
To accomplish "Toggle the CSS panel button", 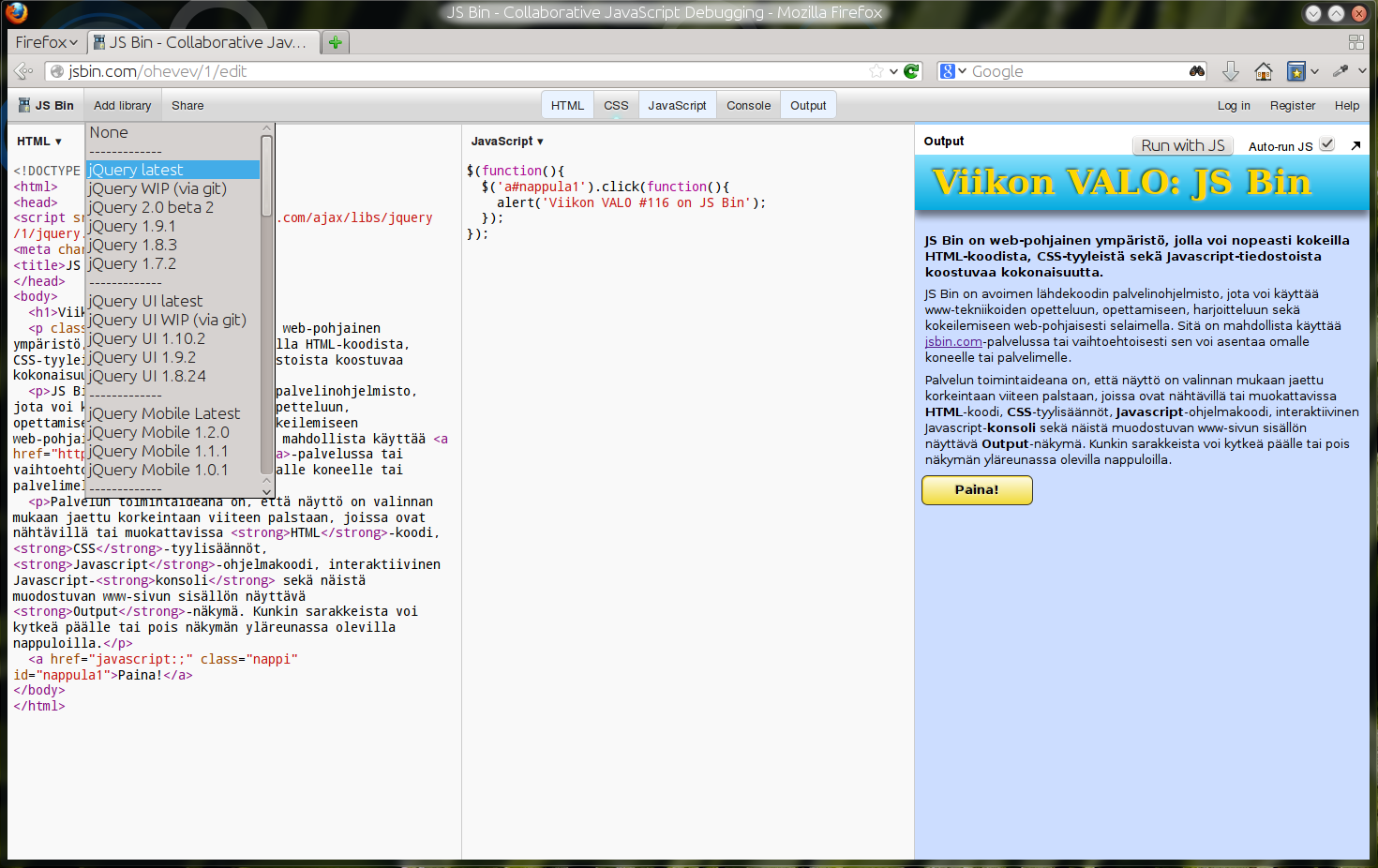I will pyautogui.click(x=616, y=106).
